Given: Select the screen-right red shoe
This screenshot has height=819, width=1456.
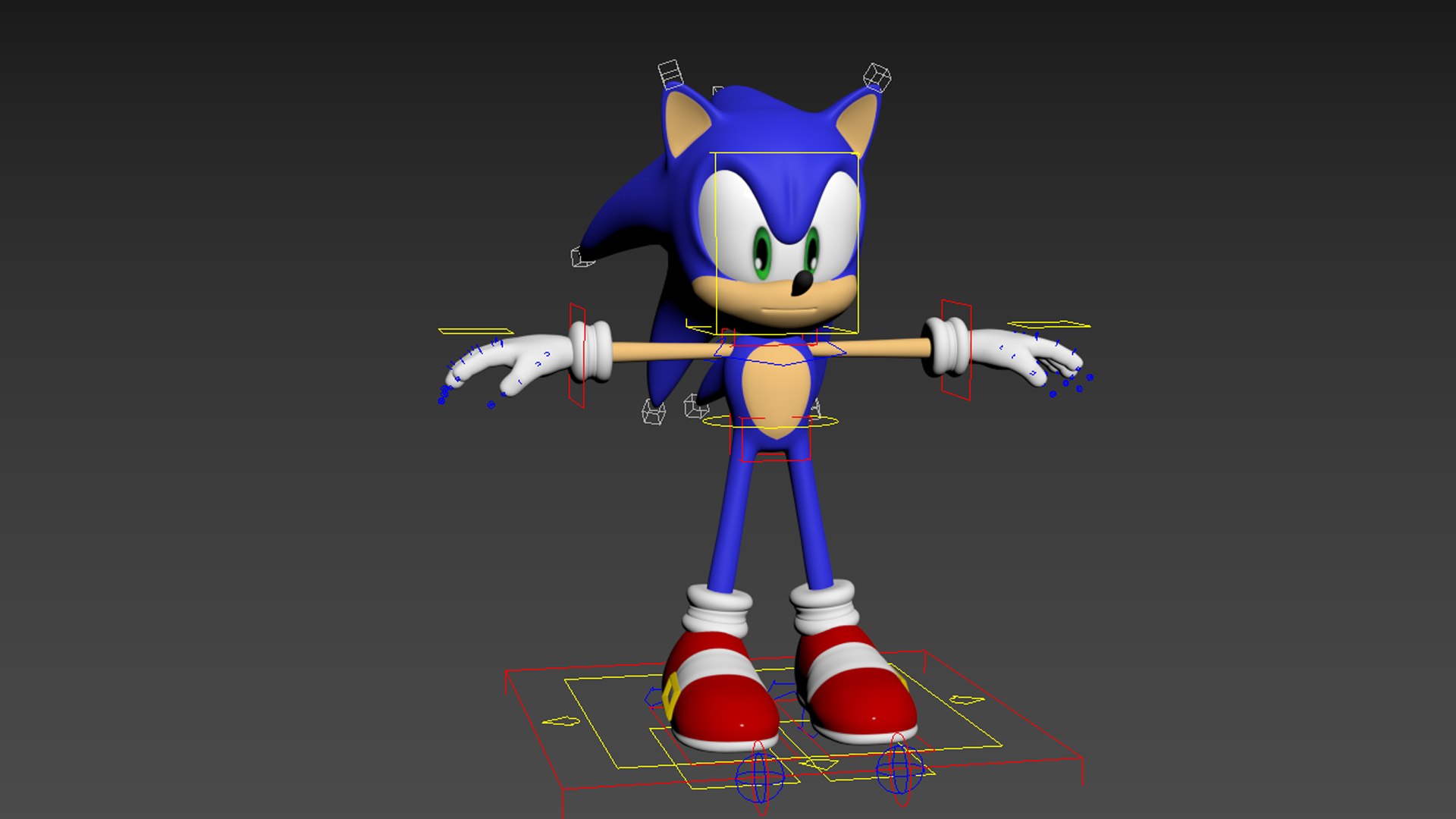Looking at the screenshot, I should (x=856, y=683).
